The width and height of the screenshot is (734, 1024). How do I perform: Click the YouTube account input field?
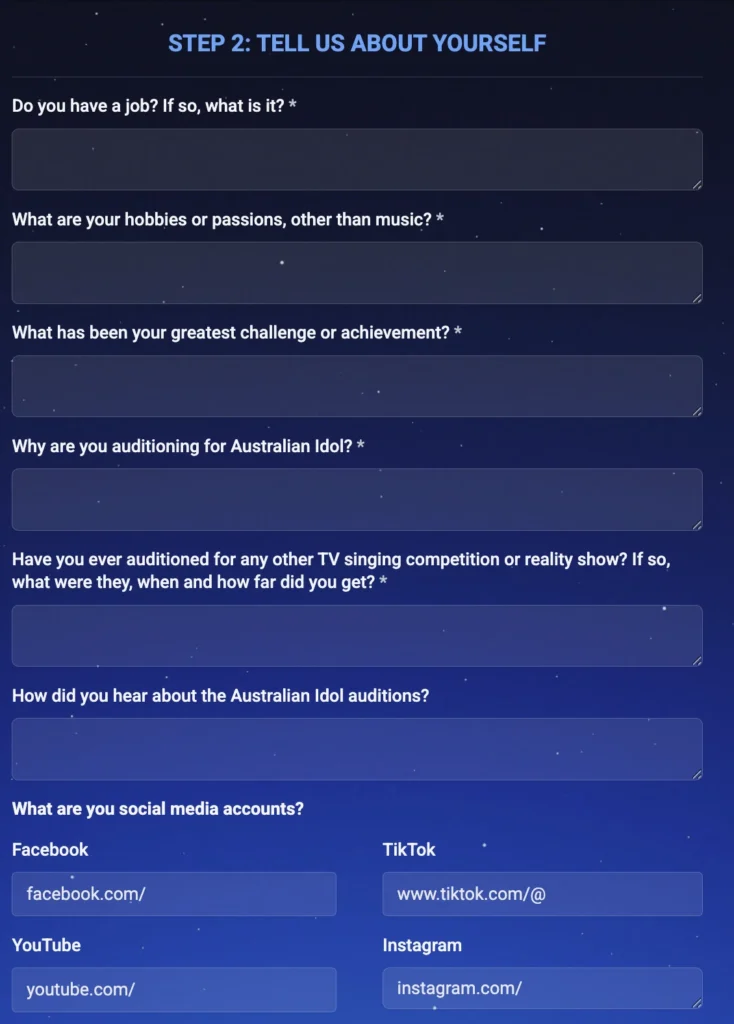point(174,989)
